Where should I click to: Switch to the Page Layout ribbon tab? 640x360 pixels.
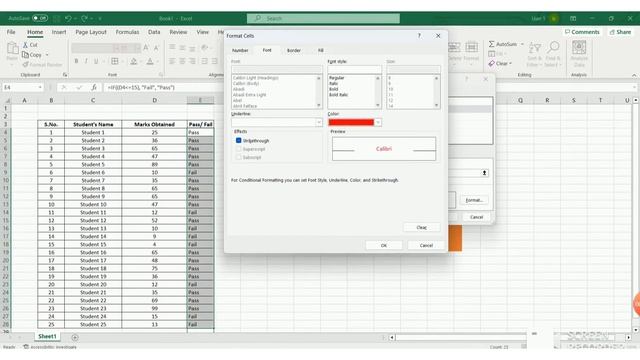pos(91,32)
